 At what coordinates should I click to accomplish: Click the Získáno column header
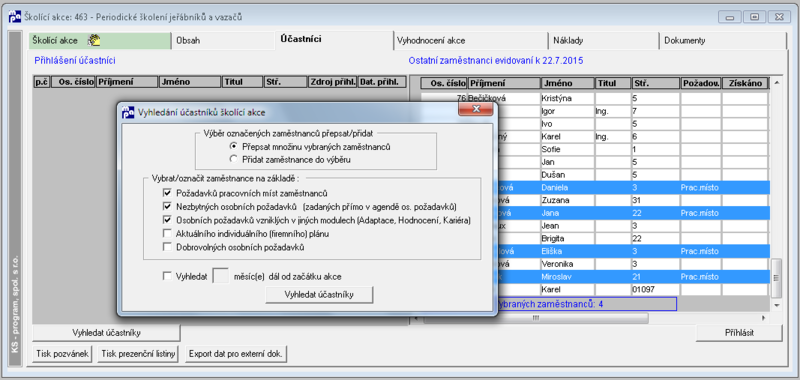click(745, 83)
